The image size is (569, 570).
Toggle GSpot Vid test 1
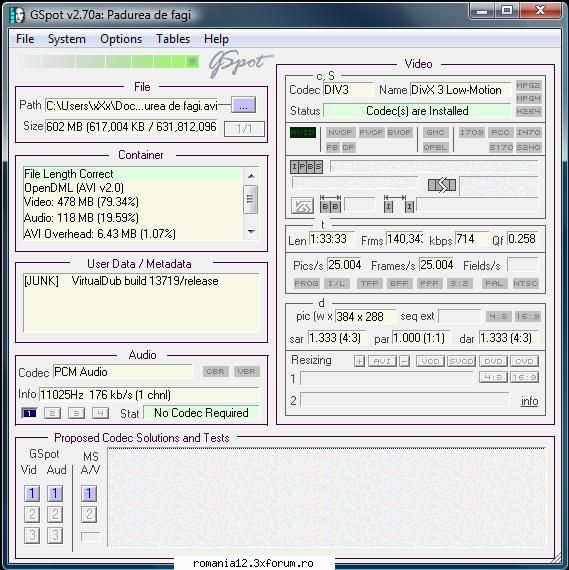tap(32, 493)
